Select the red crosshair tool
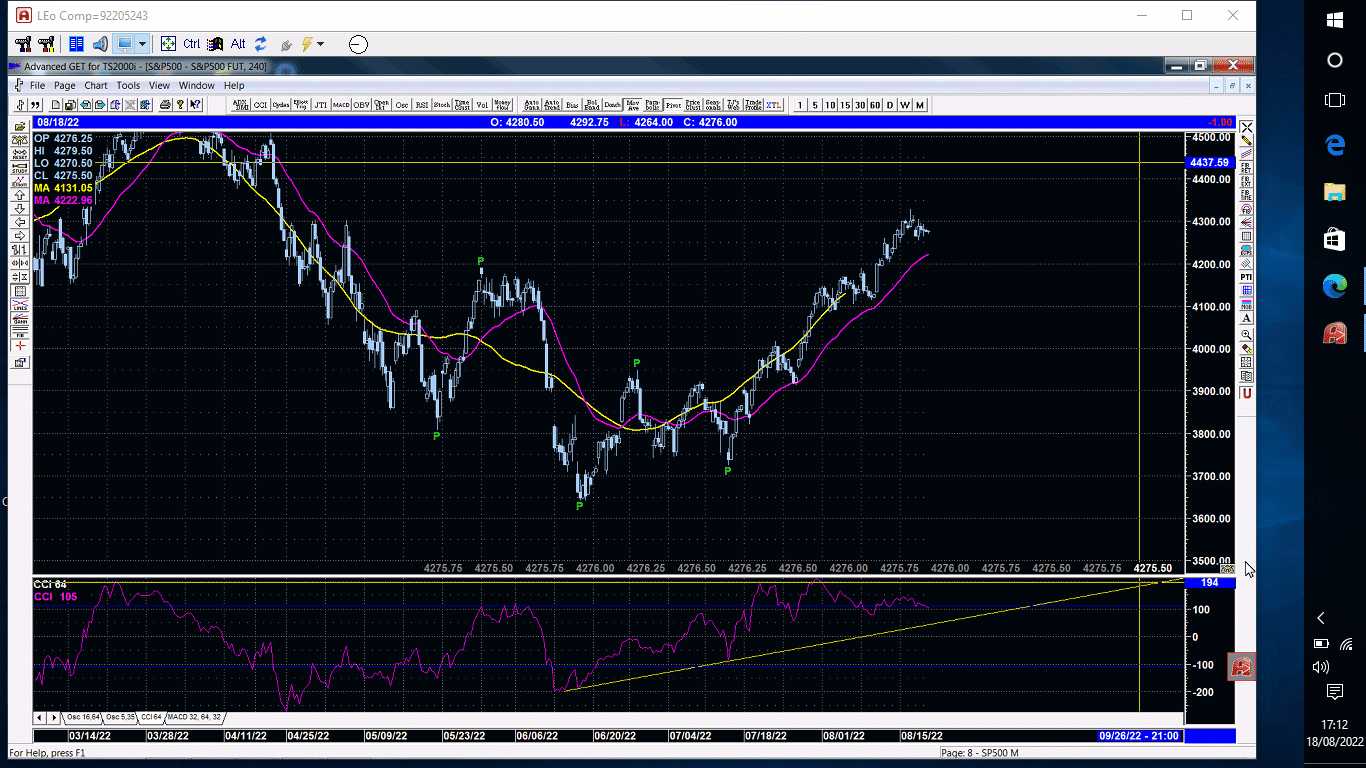The width and height of the screenshot is (1366, 768). coord(20,345)
